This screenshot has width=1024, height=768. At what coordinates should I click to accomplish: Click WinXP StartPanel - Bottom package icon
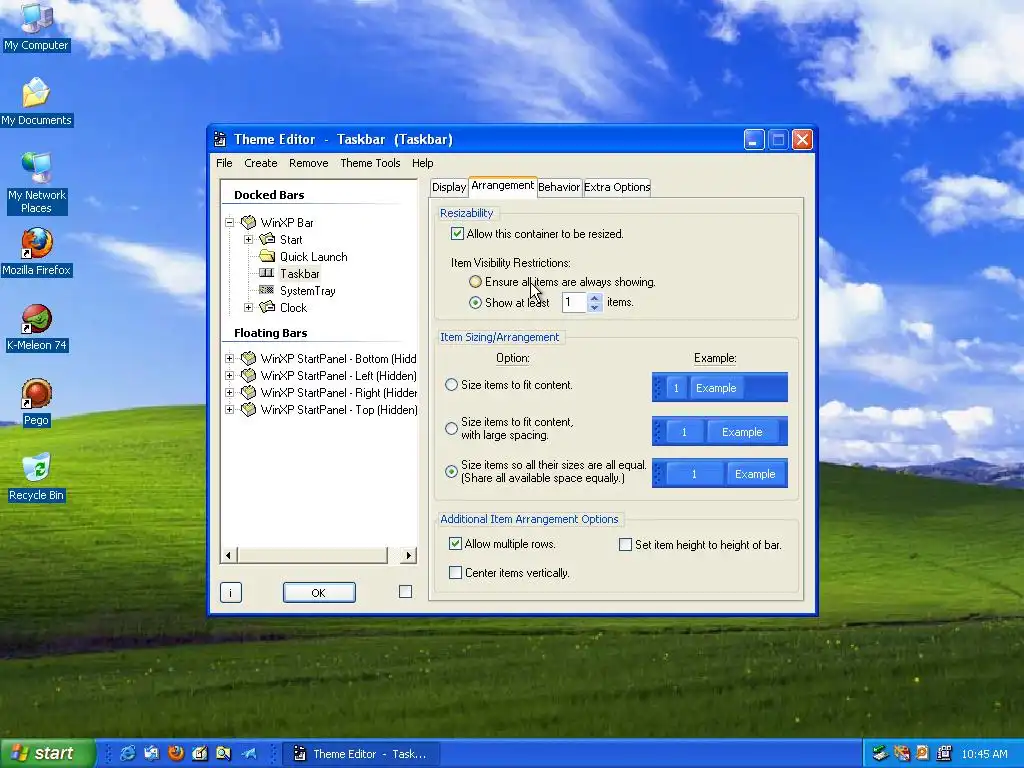248,359
